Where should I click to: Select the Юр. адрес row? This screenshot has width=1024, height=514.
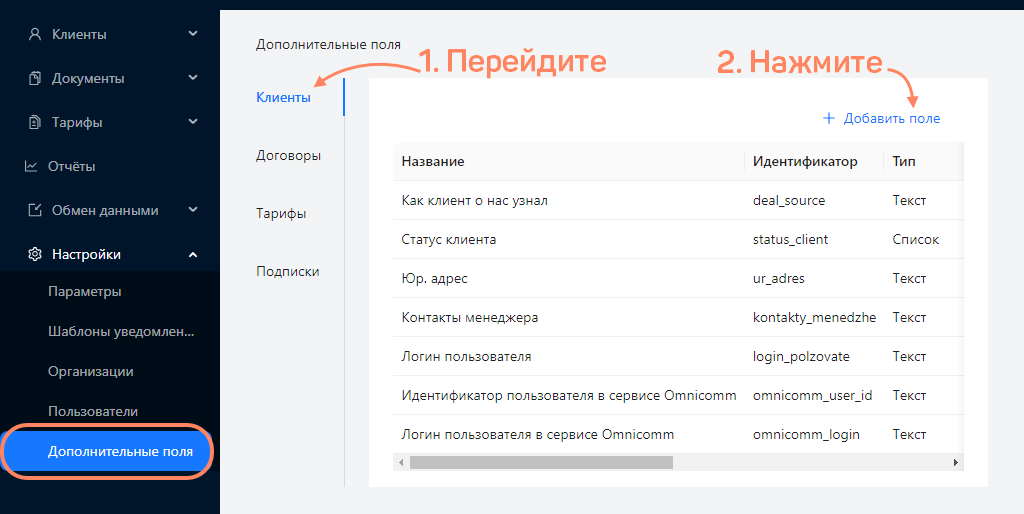[x=678, y=279]
